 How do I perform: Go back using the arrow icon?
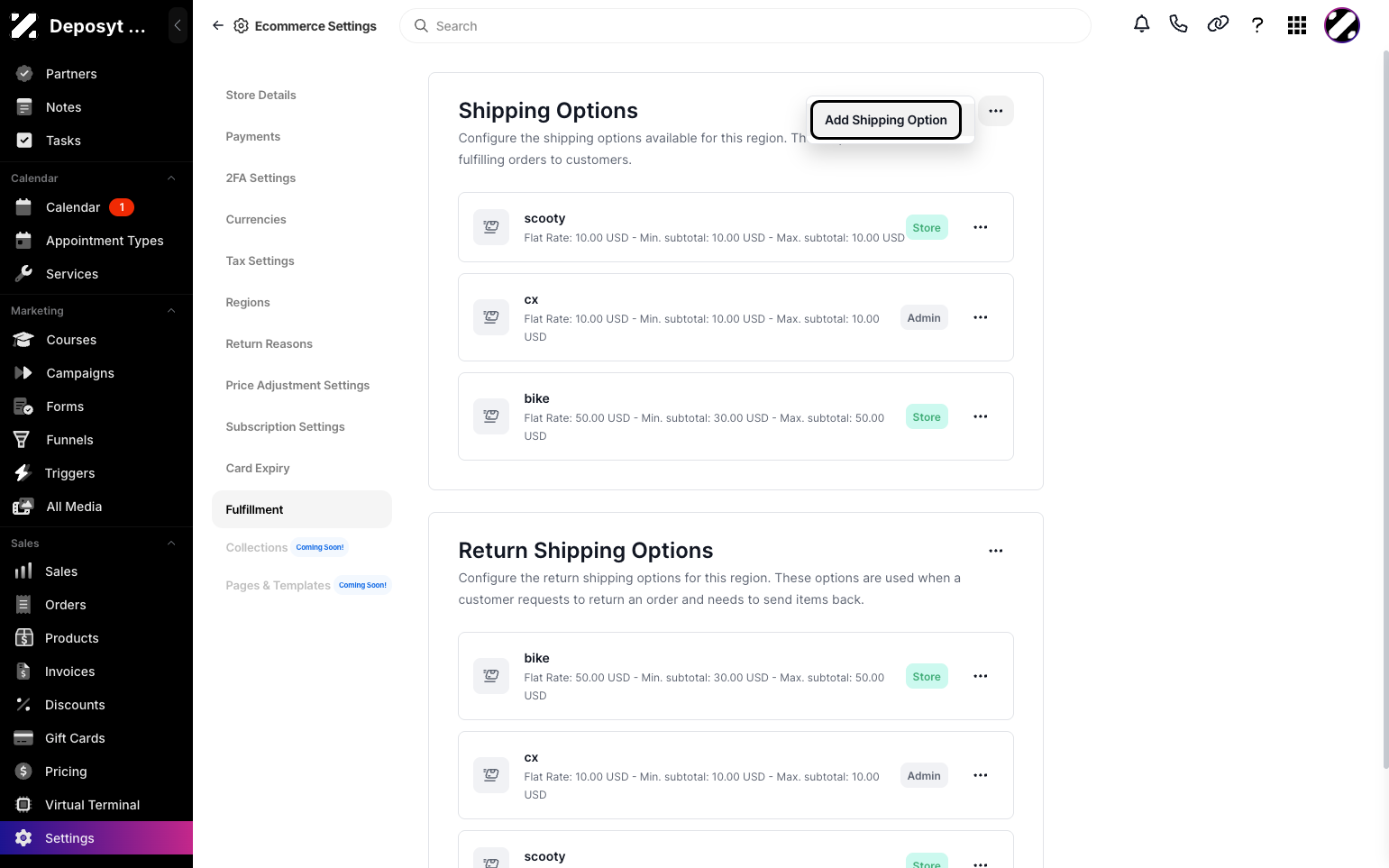pos(218,26)
